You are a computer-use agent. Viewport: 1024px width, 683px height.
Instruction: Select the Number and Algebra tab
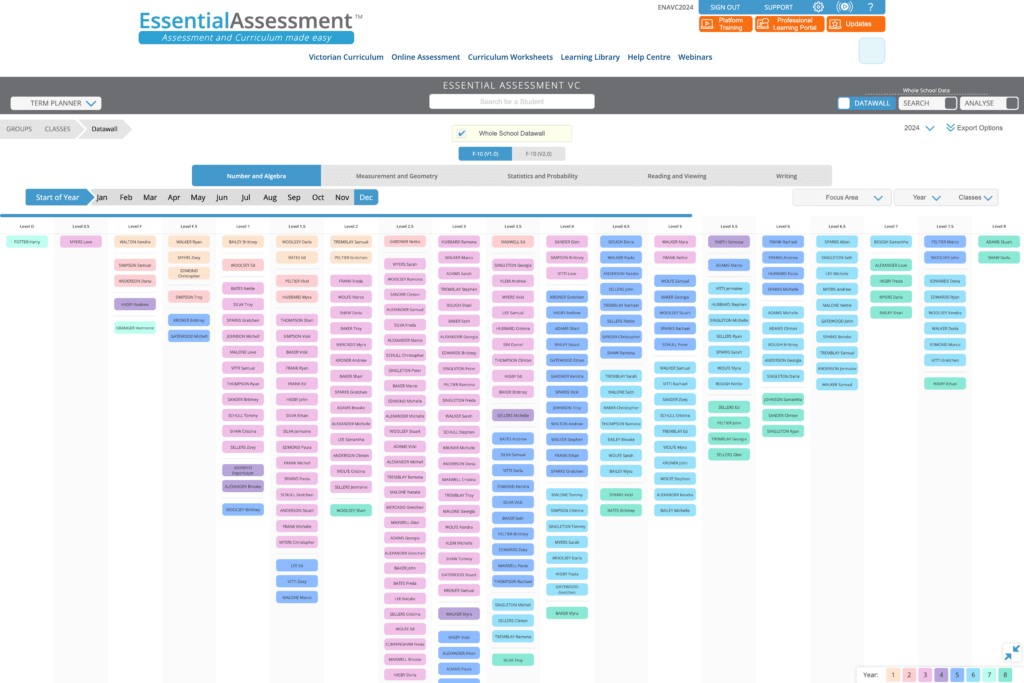(256, 176)
